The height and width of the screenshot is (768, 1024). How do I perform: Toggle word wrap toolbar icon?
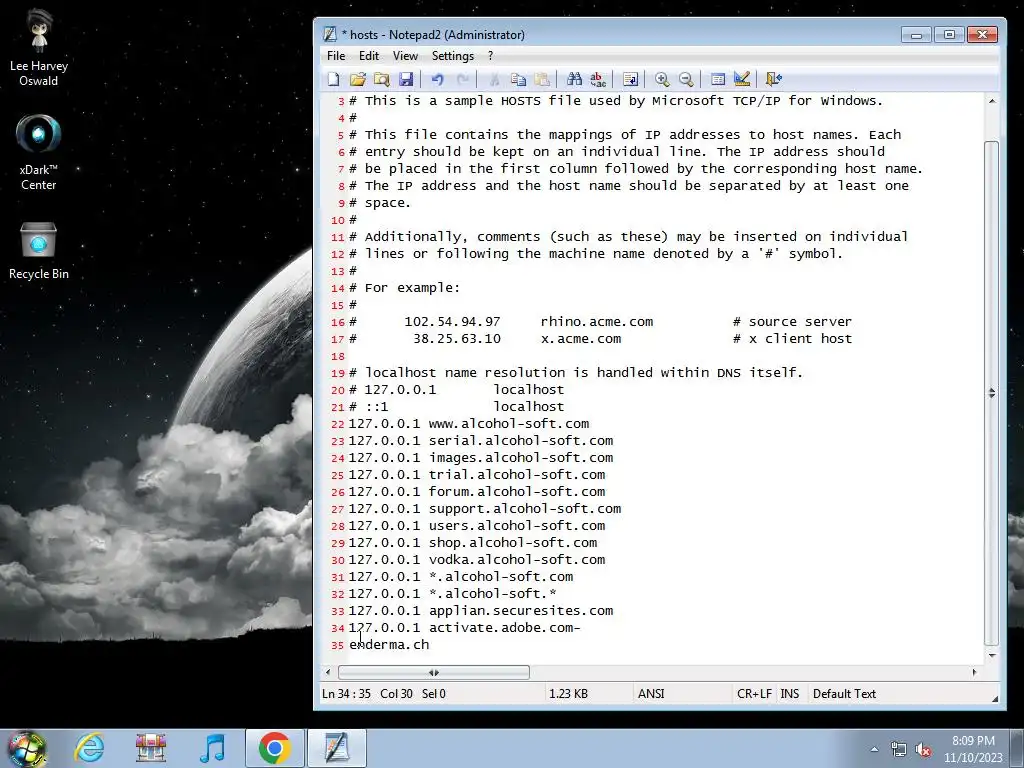pos(630,79)
